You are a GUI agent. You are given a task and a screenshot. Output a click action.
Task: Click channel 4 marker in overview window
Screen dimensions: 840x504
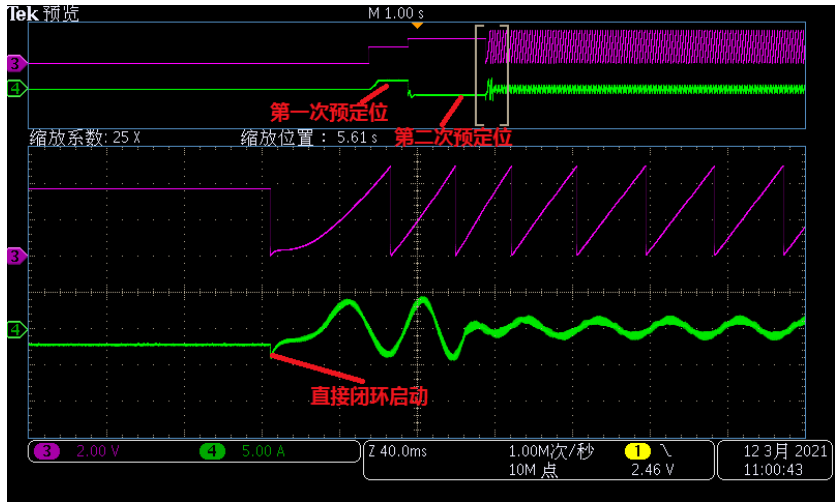15,89
